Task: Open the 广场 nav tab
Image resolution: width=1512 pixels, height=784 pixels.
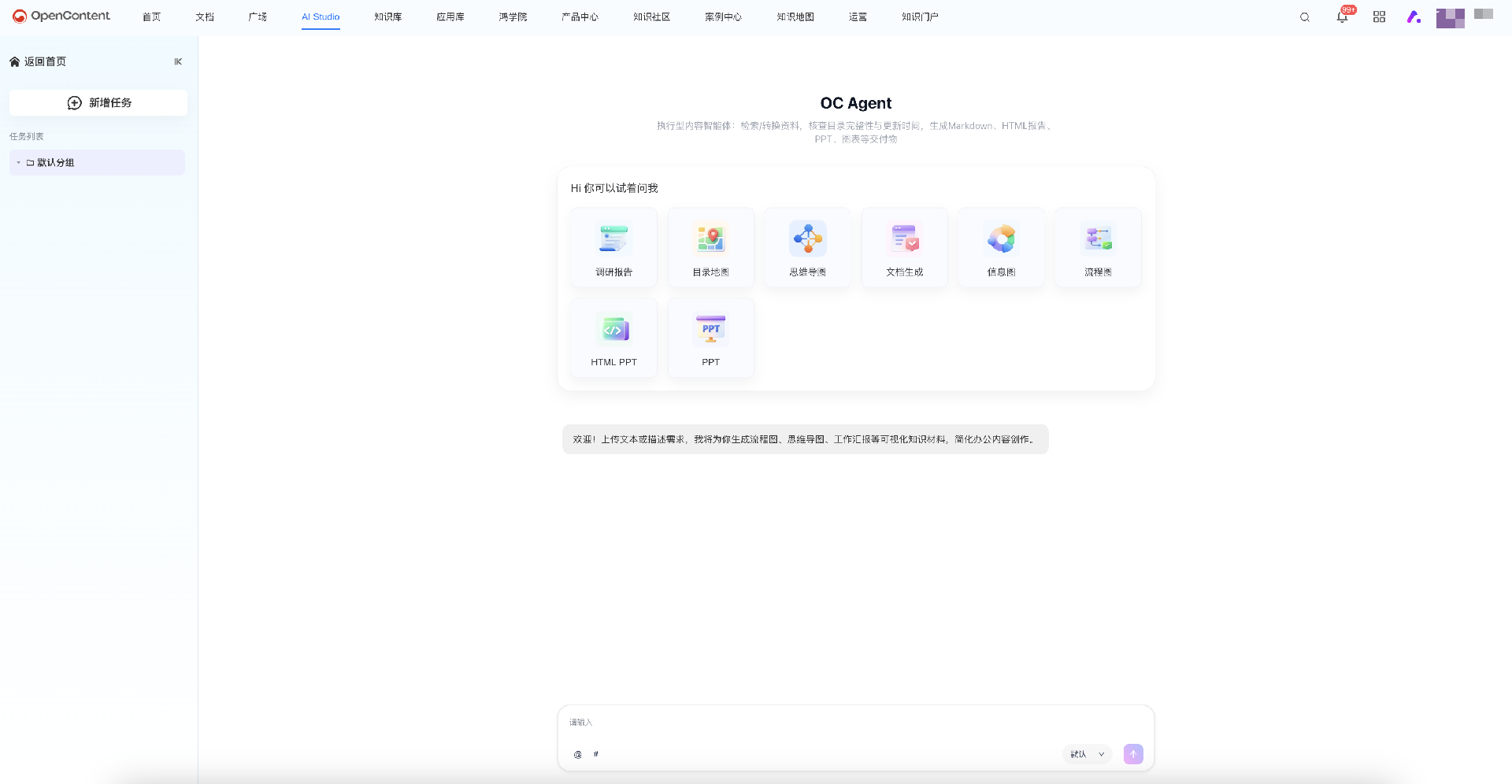Action: [x=258, y=17]
